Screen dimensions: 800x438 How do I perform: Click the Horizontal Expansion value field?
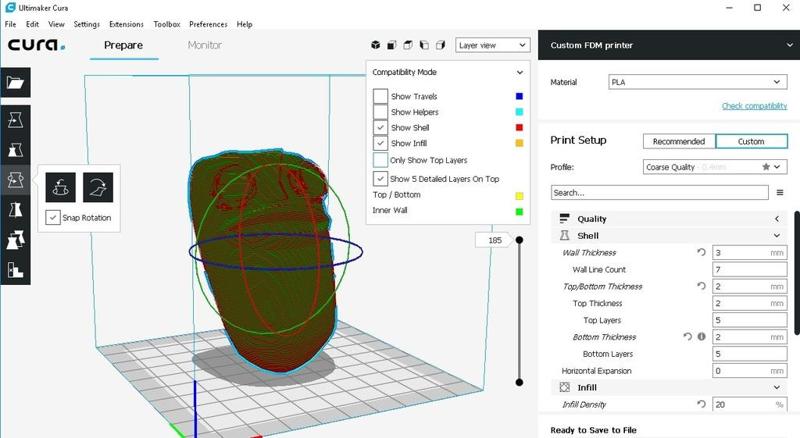749,370
